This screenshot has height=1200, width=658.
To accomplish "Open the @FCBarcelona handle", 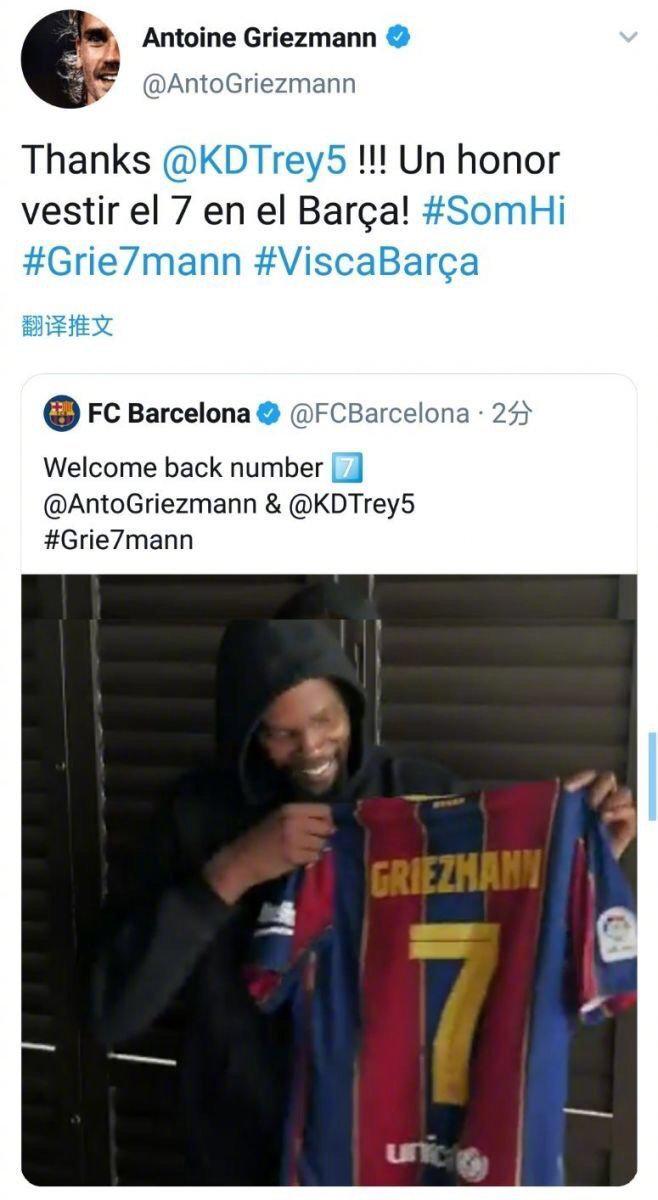I will tap(379, 414).
